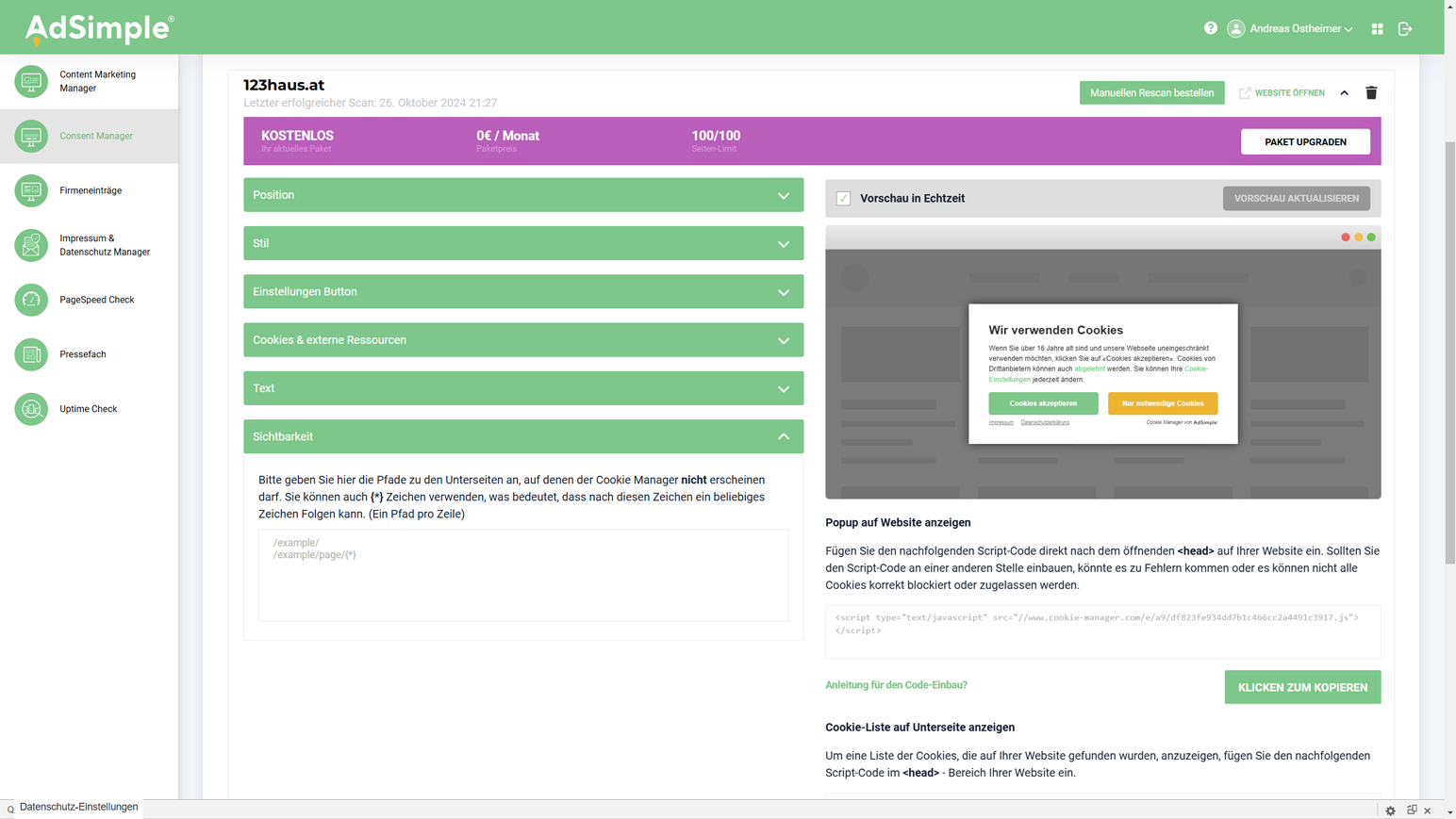
Task: Open the Andreas Ostheimer user dropdown
Action: point(1300,29)
